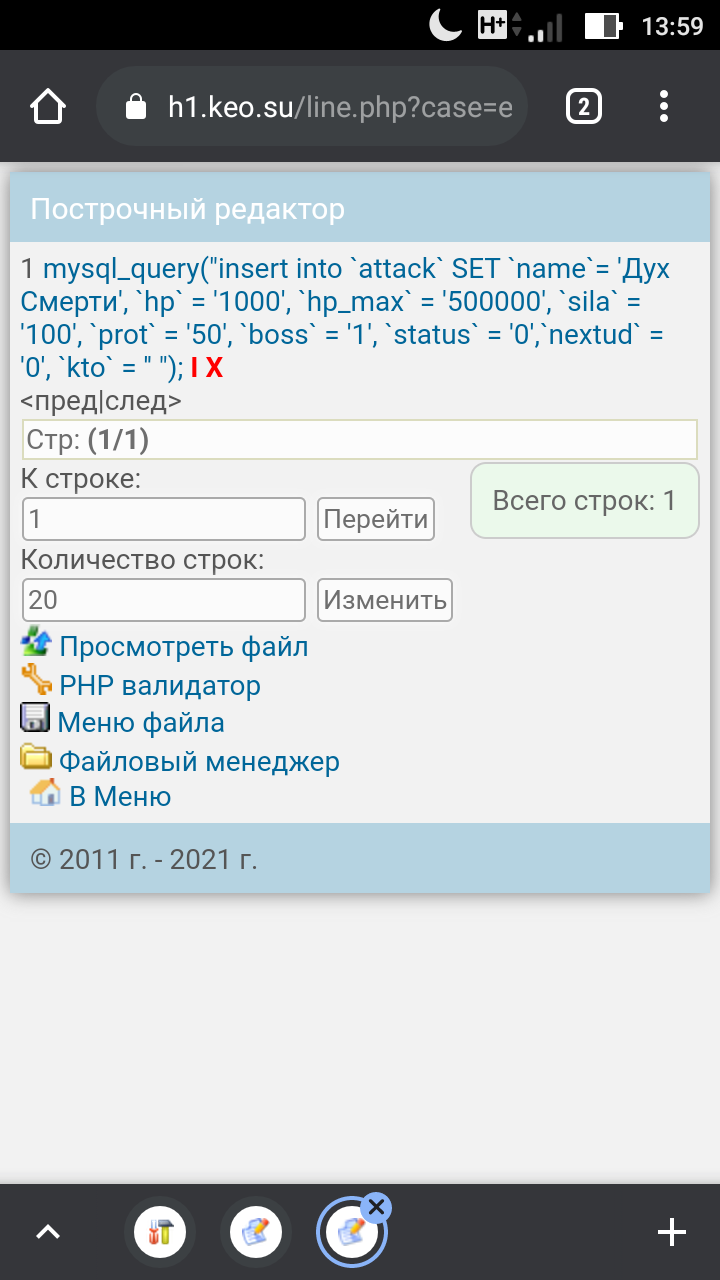Open the Просмотреть файл link
This screenshot has width=720, height=1280.
coord(183,647)
